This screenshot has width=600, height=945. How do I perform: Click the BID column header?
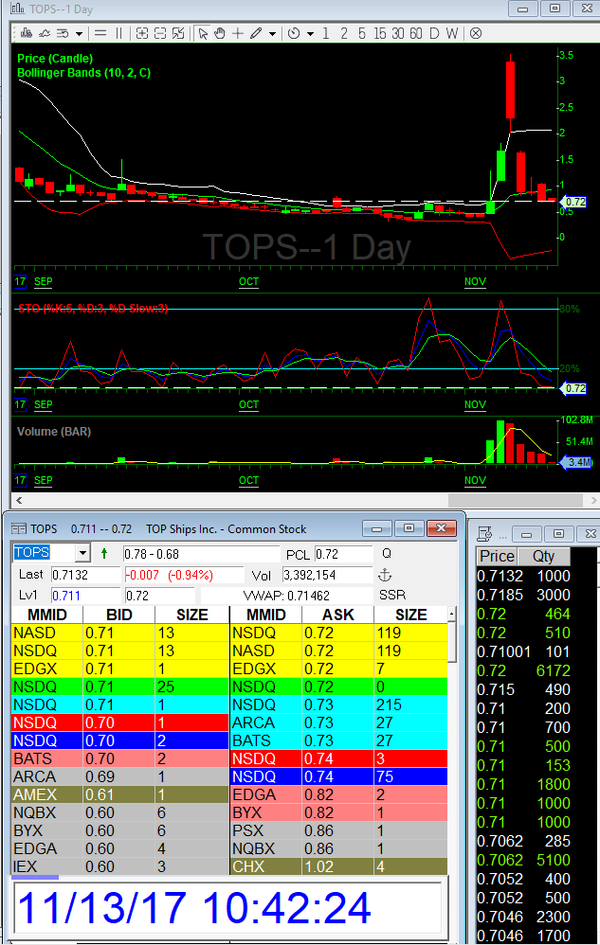pyautogui.click(x=118, y=615)
